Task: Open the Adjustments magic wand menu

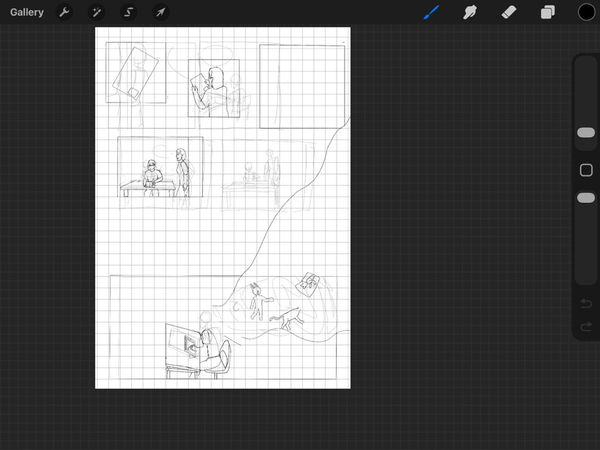Action: [x=96, y=12]
